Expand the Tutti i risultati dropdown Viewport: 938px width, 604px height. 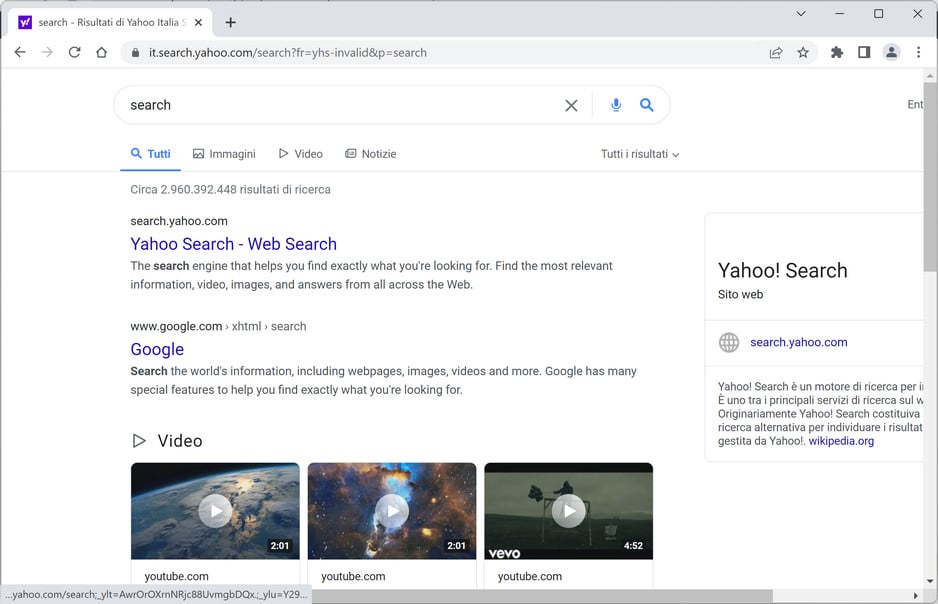click(x=640, y=154)
